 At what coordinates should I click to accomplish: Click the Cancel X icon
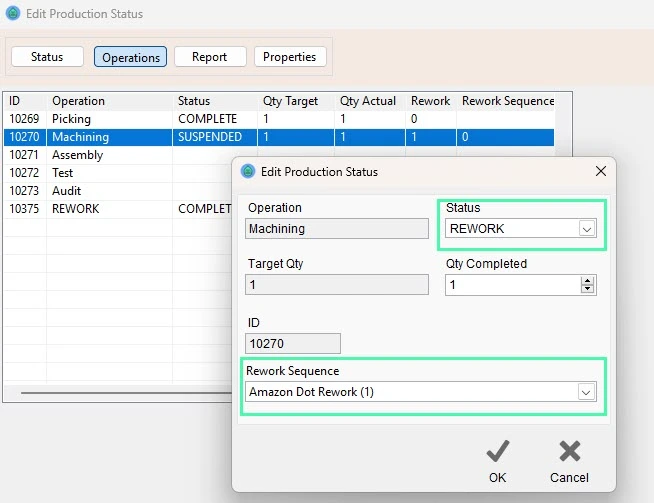pyautogui.click(x=569, y=451)
